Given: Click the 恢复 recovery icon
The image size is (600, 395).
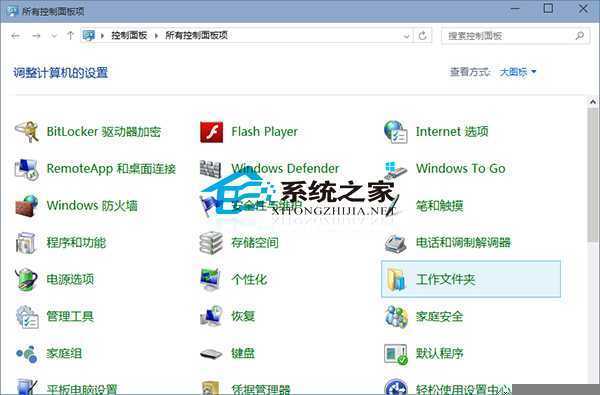Looking at the screenshot, I should point(211,316).
